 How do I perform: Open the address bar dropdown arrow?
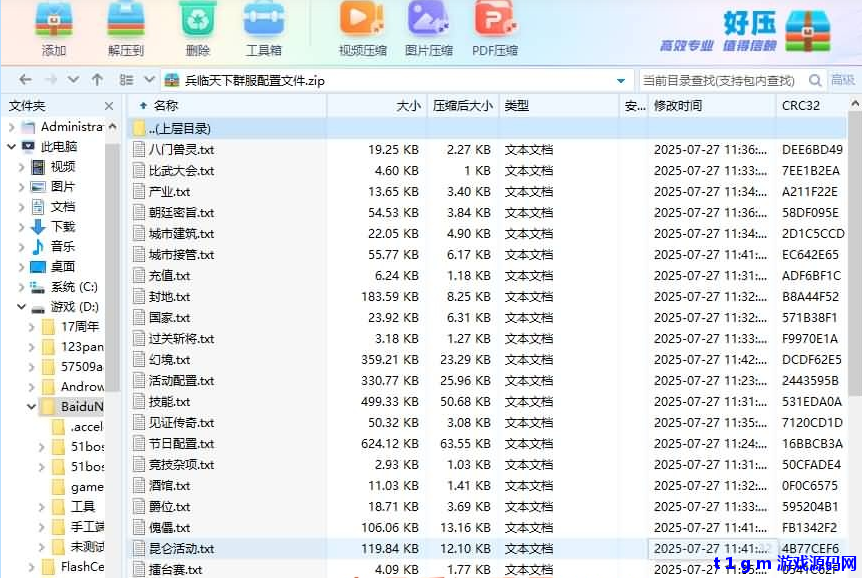pos(620,79)
